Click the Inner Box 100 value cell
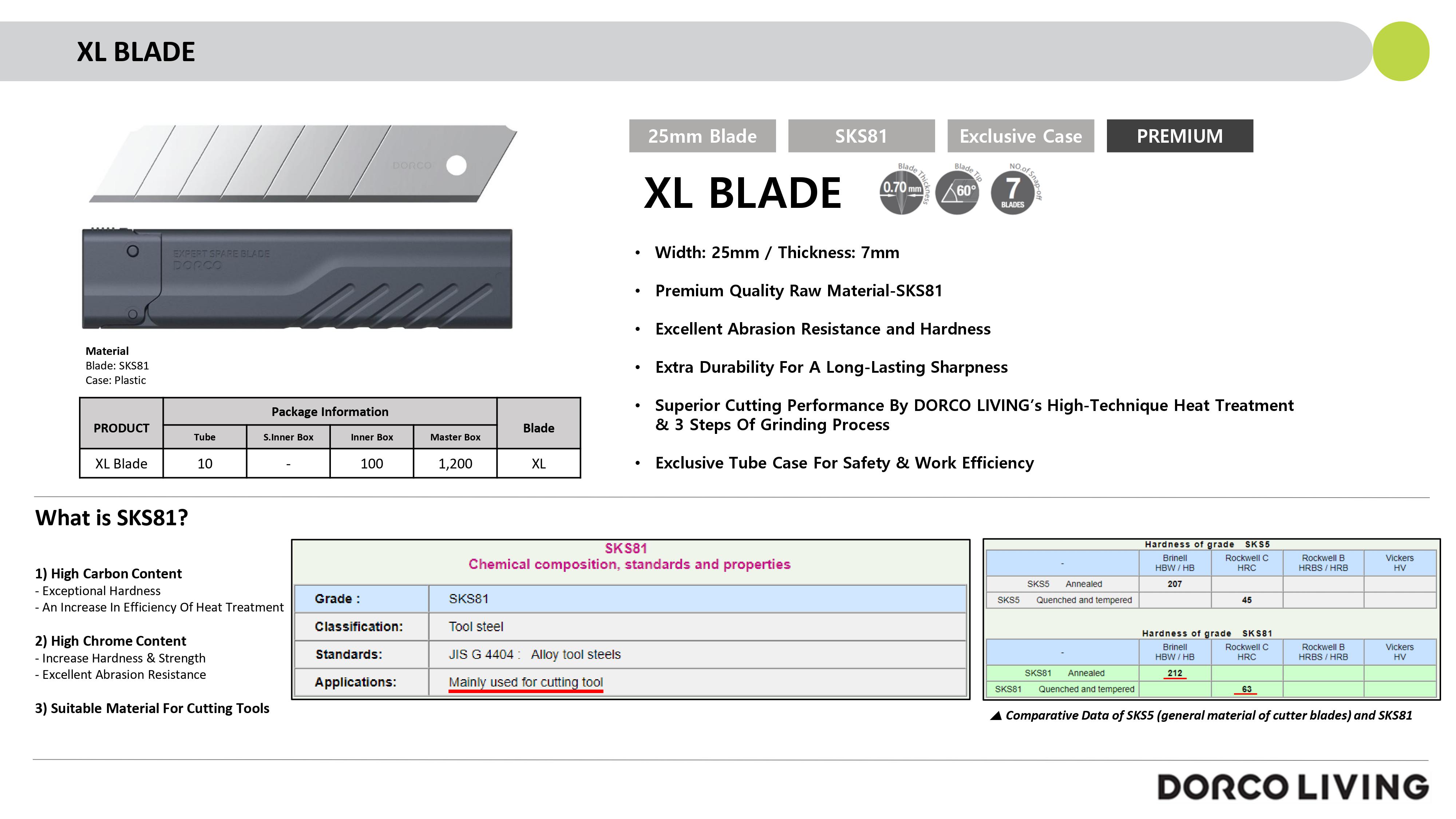The image size is (1456, 819). (371, 463)
